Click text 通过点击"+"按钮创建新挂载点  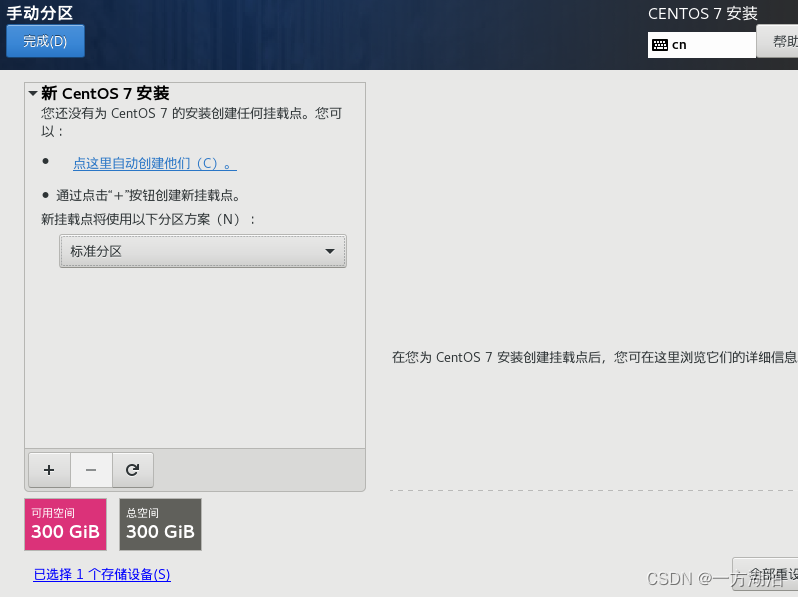tap(148, 195)
